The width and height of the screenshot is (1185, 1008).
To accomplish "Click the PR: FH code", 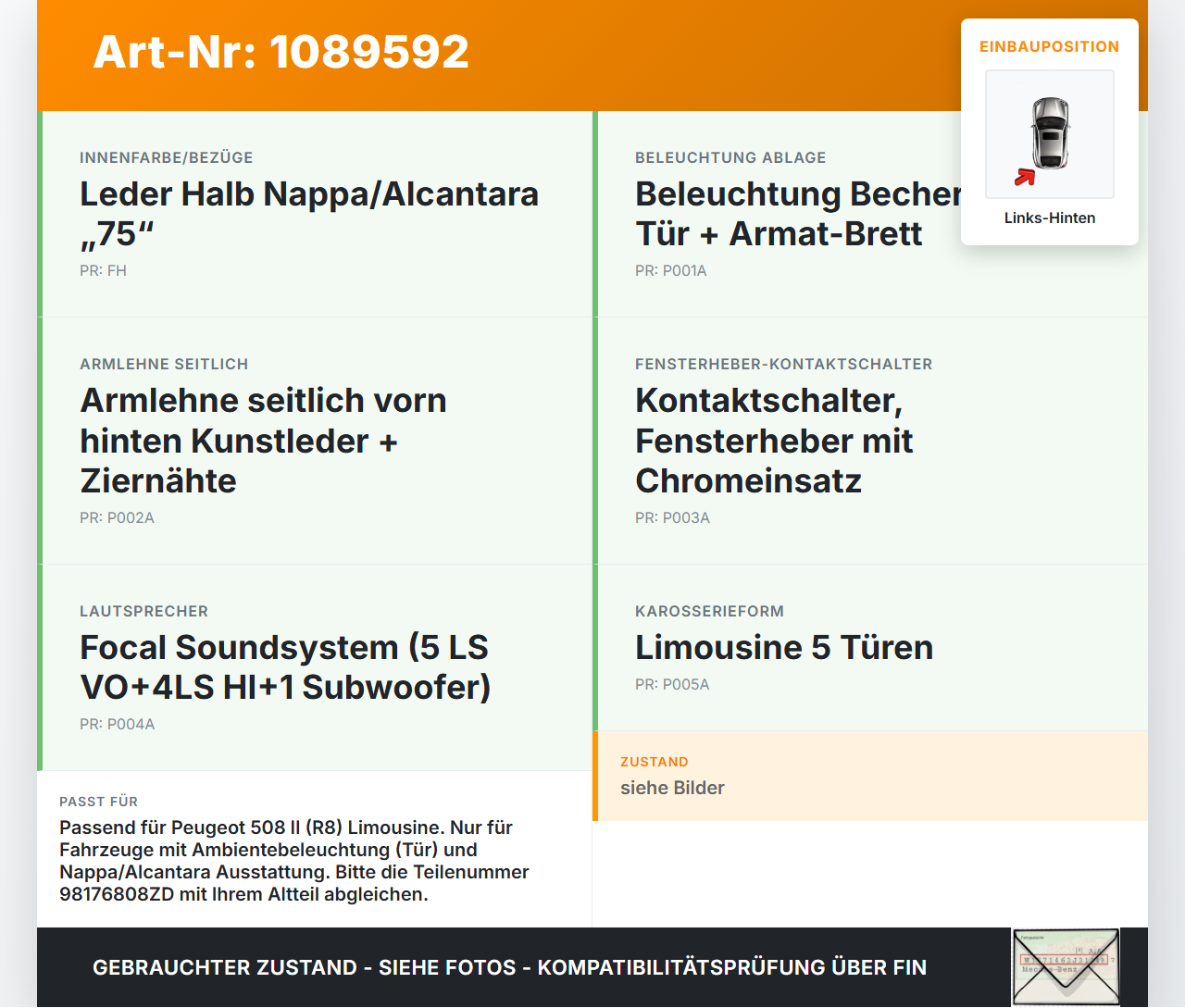I will pos(103,270).
